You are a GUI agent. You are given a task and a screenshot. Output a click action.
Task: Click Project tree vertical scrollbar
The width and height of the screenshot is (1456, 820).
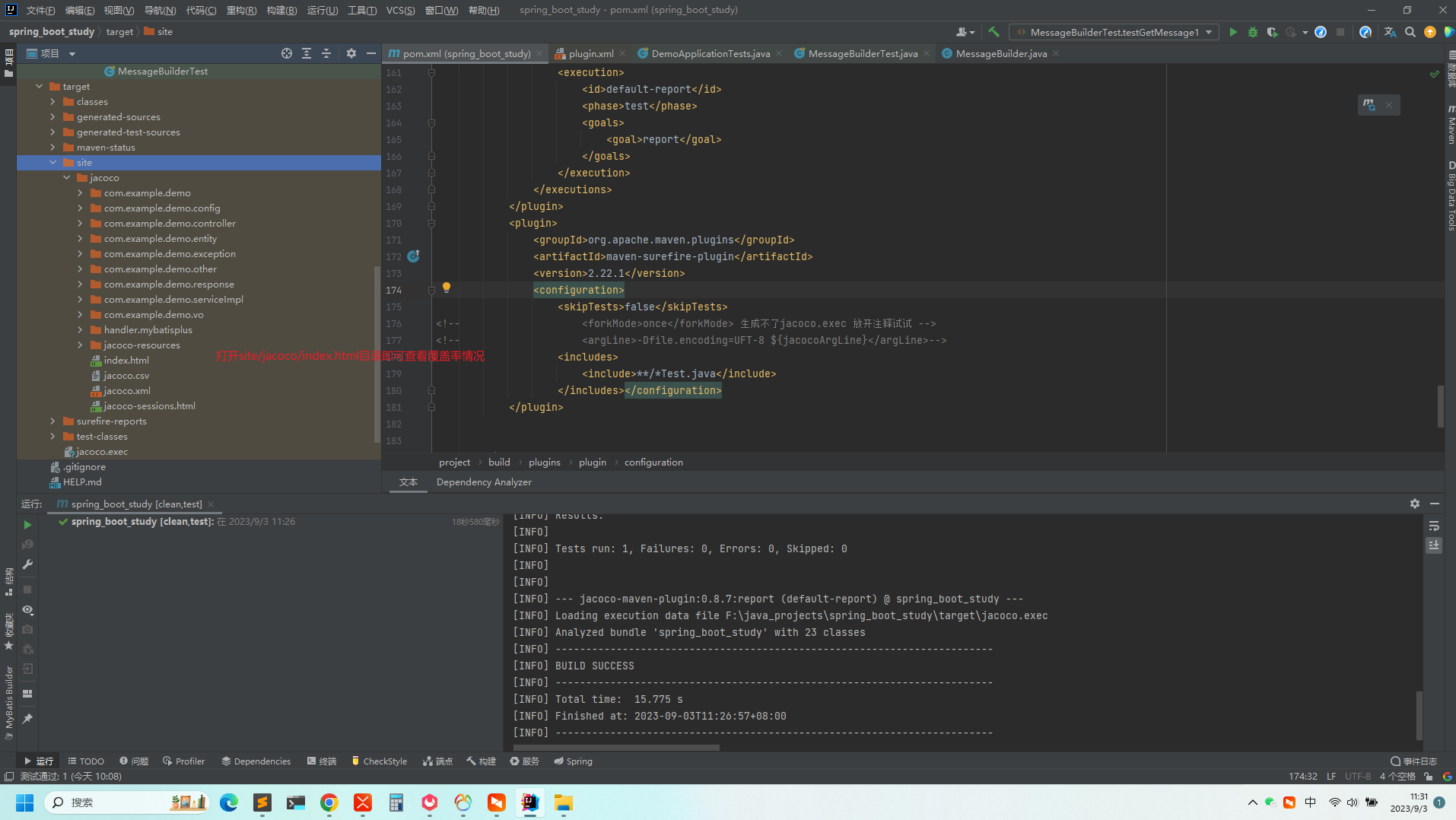tap(377, 354)
